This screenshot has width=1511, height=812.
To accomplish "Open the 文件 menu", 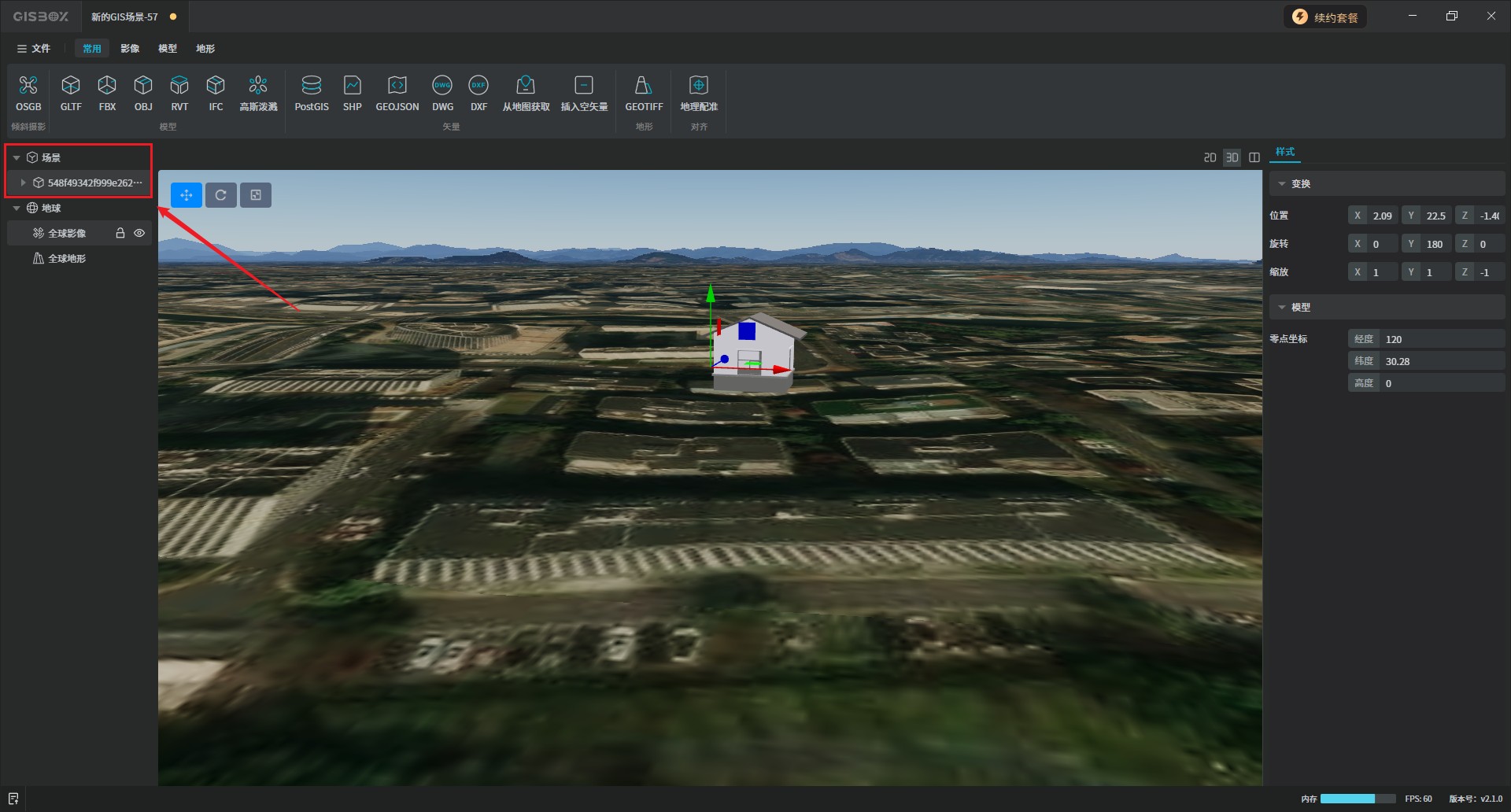I will [34, 49].
